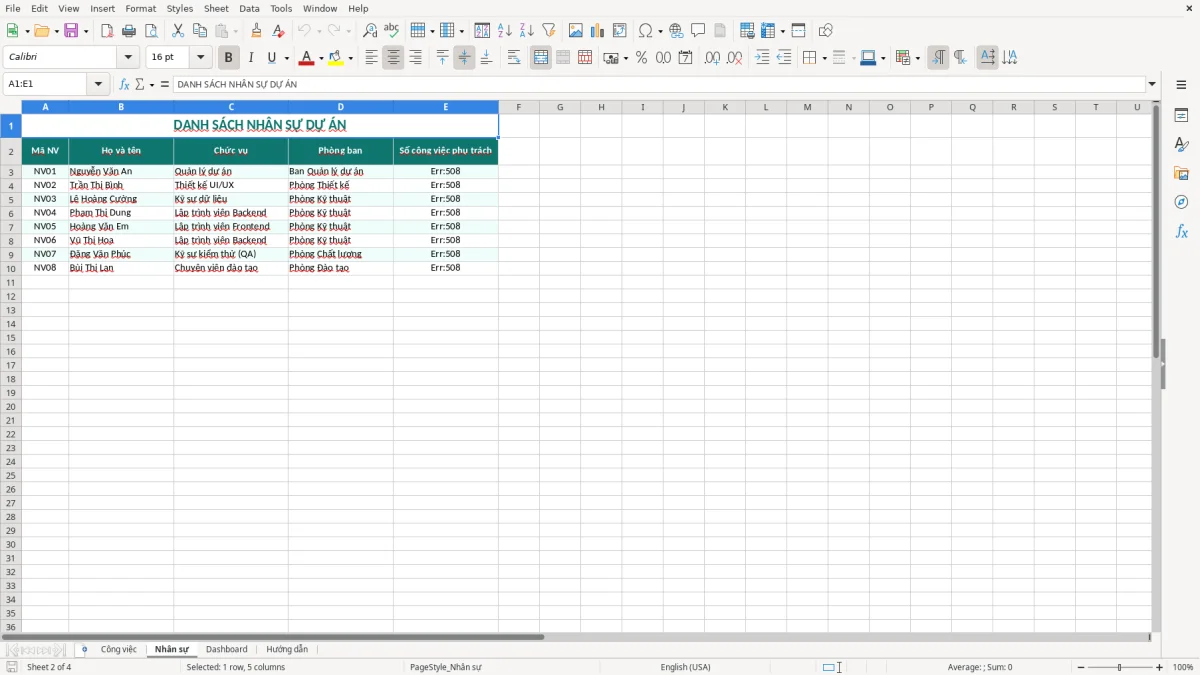Activate Clone Formatting paintbrush
1200x675 pixels.
click(x=256, y=31)
